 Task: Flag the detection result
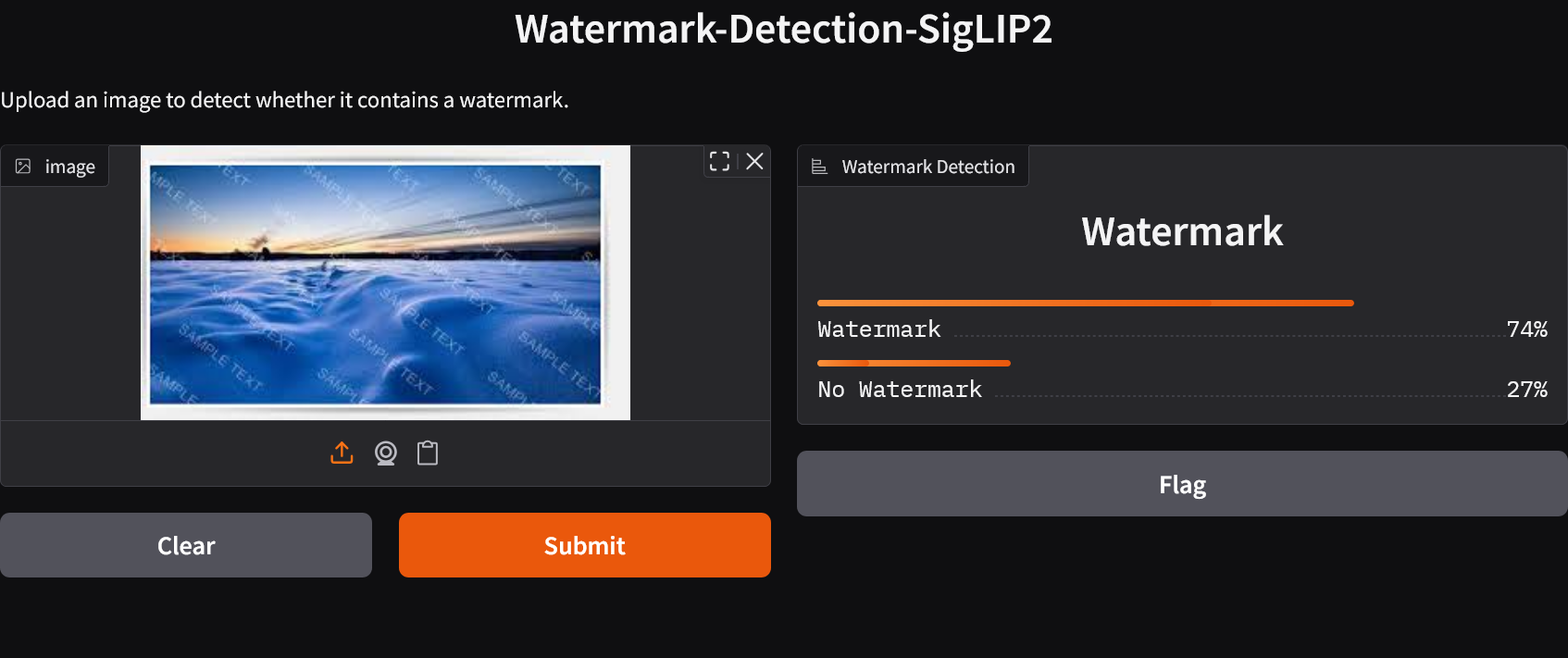[x=1182, y=484]
